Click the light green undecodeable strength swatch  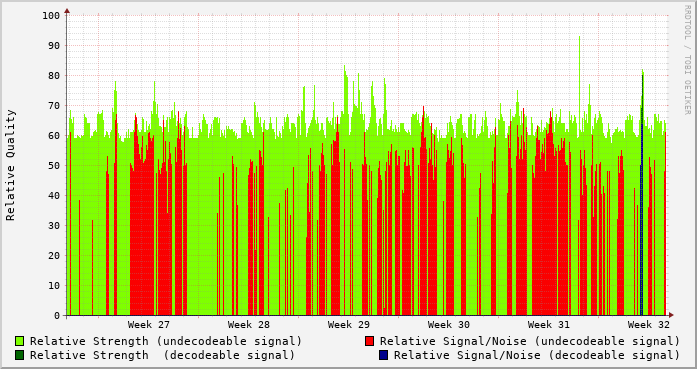[20, 341]
